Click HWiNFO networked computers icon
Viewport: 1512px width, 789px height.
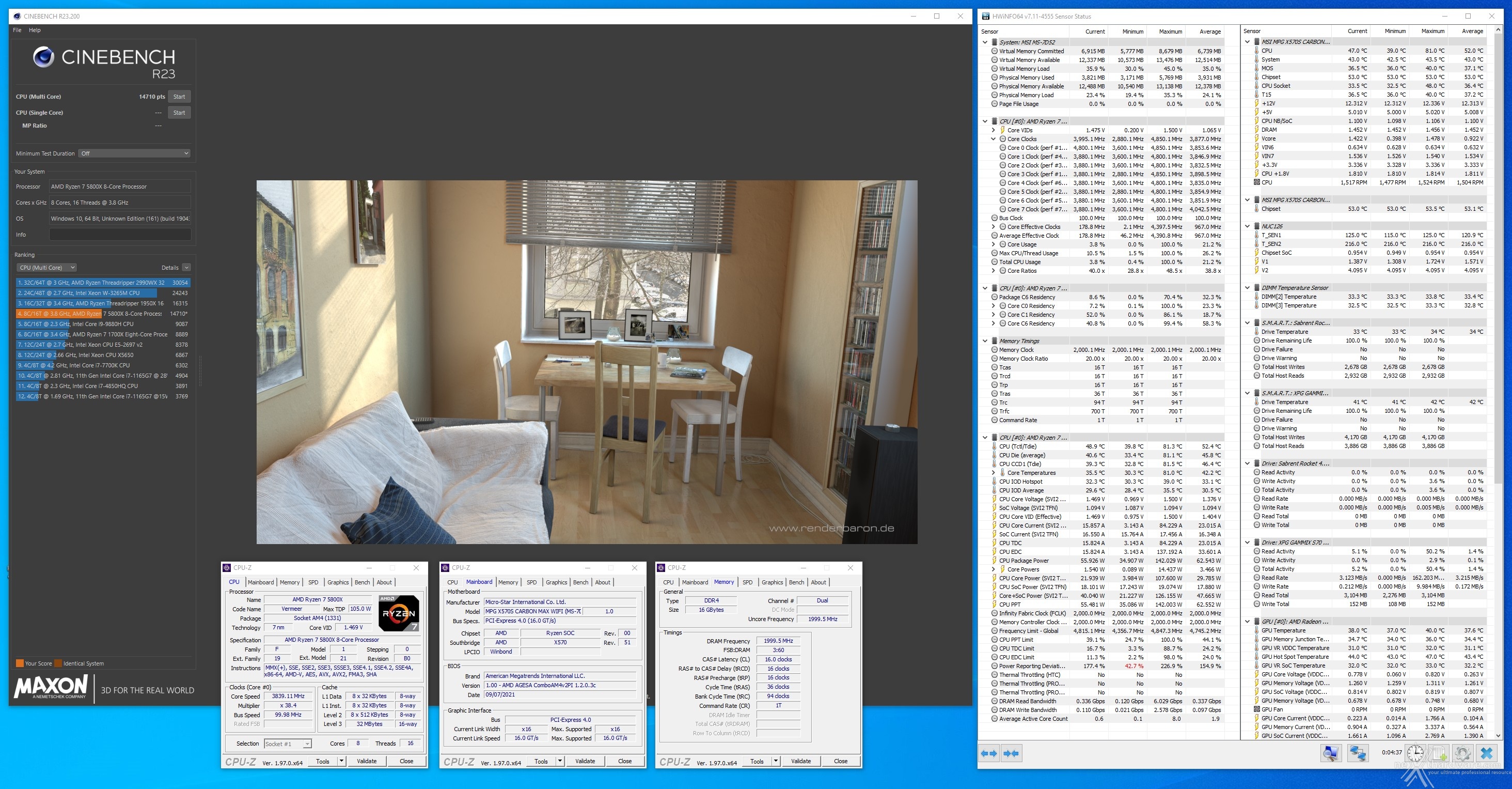point(1357,753)
